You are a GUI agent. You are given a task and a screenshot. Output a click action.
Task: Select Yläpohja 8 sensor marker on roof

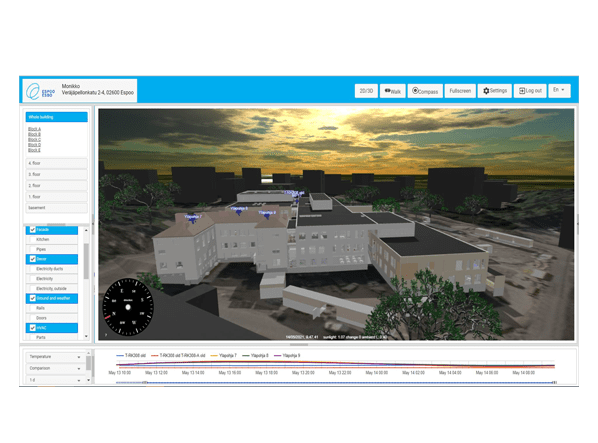(239, 211)
